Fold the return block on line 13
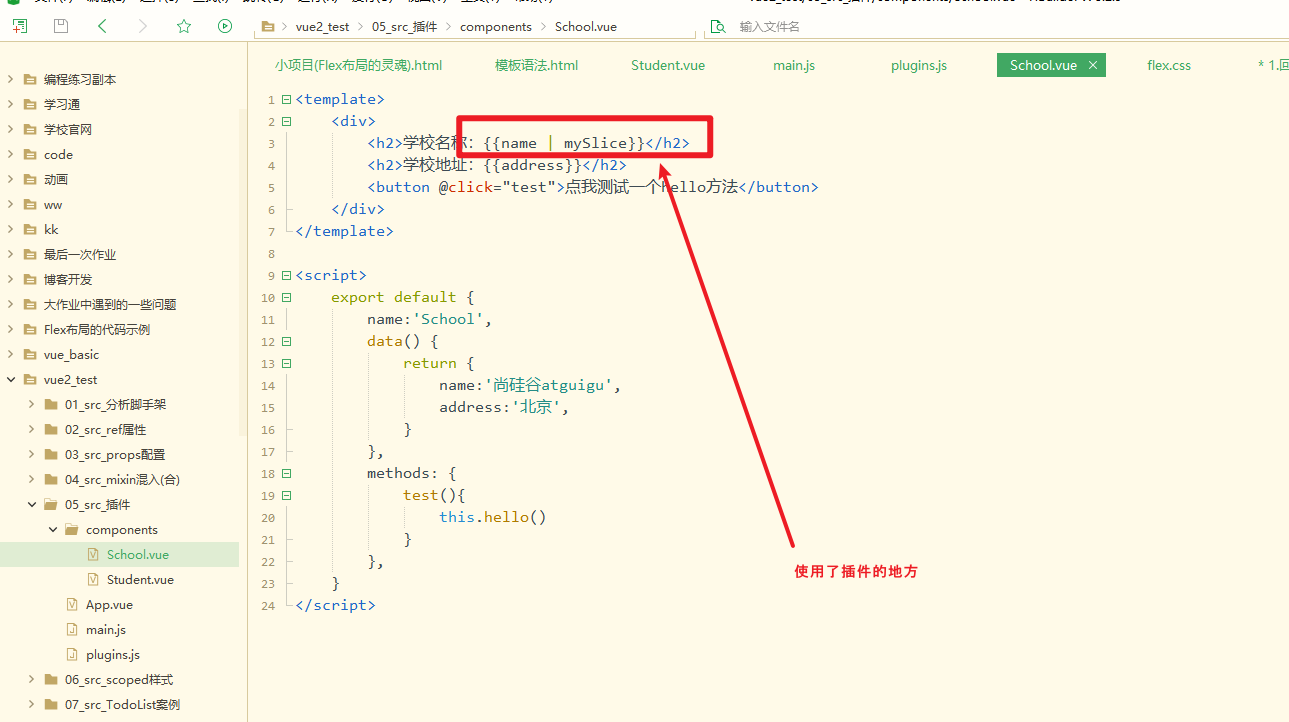The height and width of the screenshot is (722, 1289). pyautogui.click(x=287, y=364)
